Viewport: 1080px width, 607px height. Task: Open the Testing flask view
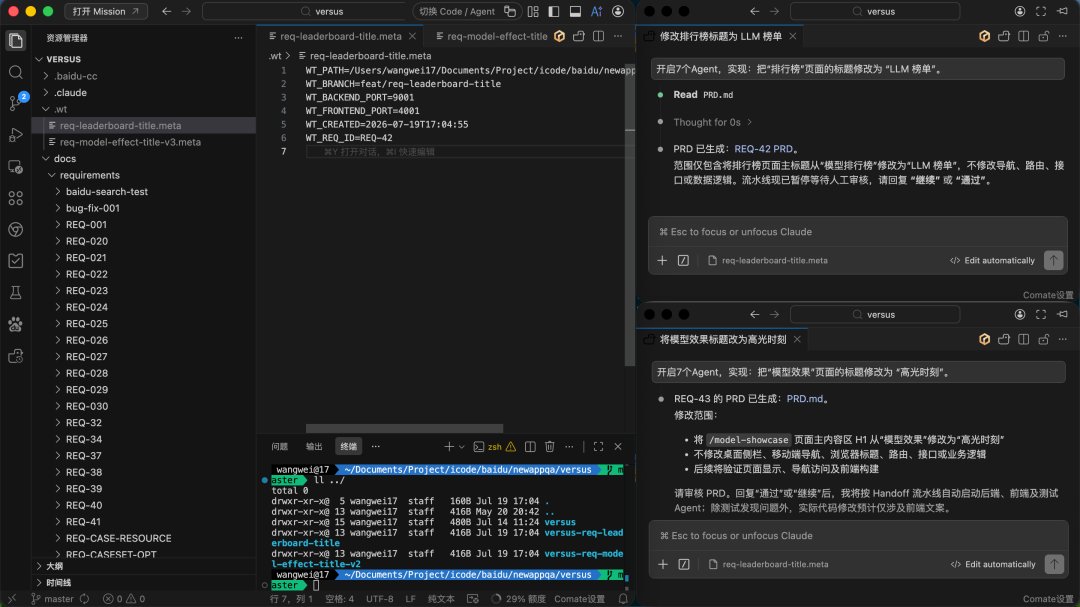click(15, 292)
